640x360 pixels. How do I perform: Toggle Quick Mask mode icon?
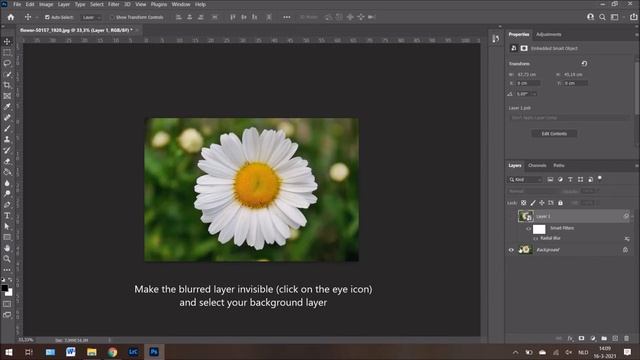(7, 304)
